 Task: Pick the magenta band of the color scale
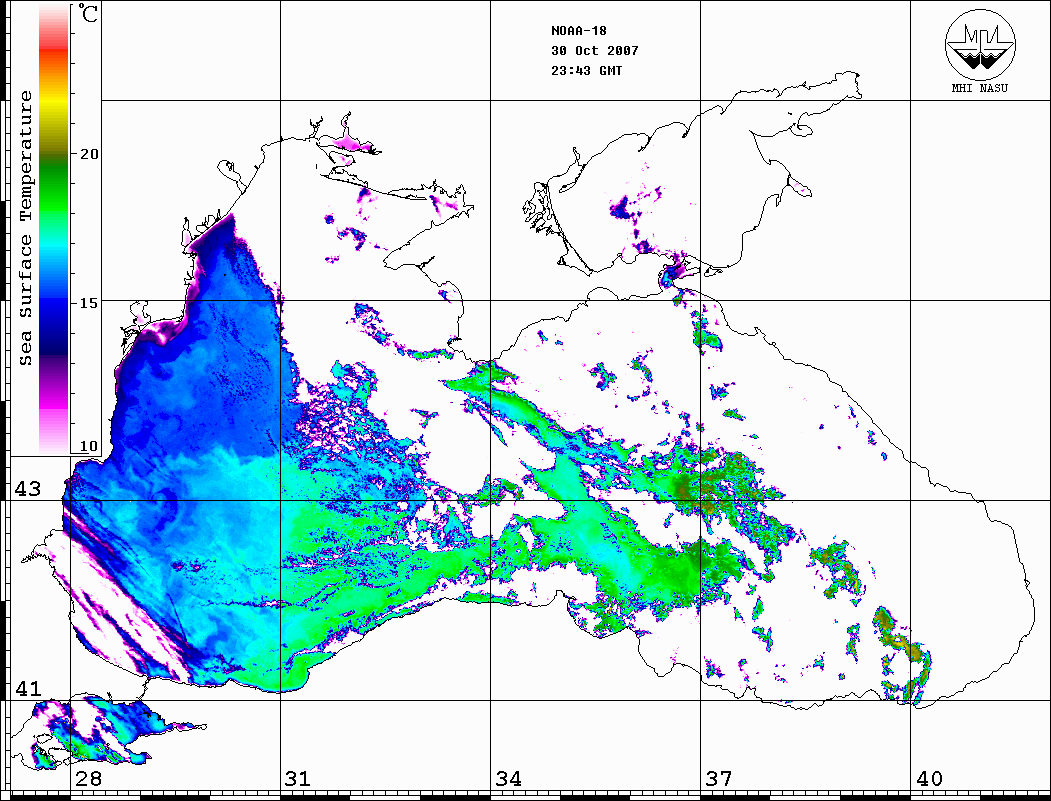point(54,401)
